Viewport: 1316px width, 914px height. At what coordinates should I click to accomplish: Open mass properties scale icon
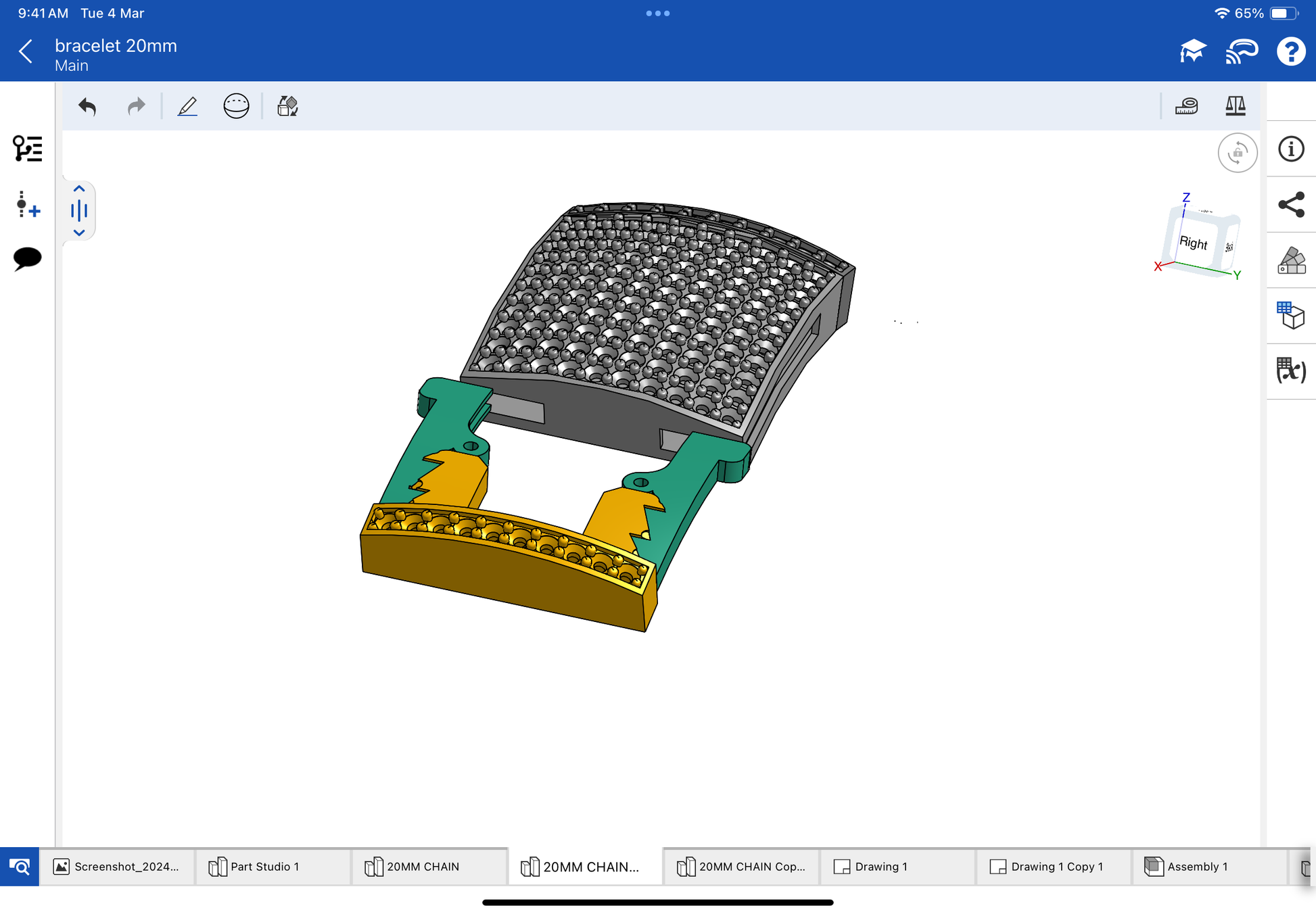click(x=1235, y=106)
